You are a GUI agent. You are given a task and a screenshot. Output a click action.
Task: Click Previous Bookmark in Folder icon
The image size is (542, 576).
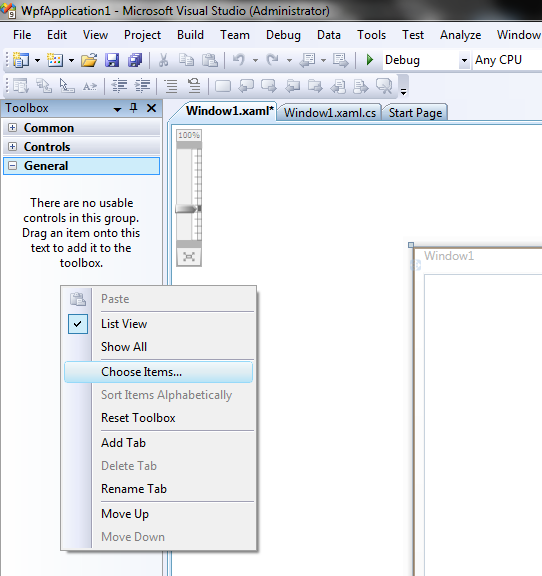pos(292,86)
